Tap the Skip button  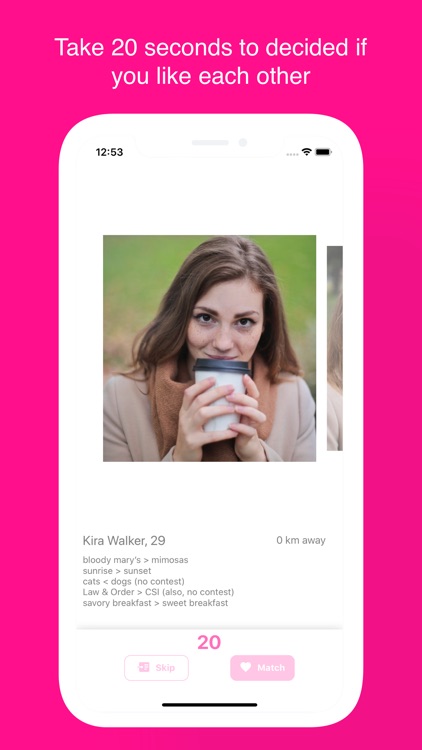[156, 667]
